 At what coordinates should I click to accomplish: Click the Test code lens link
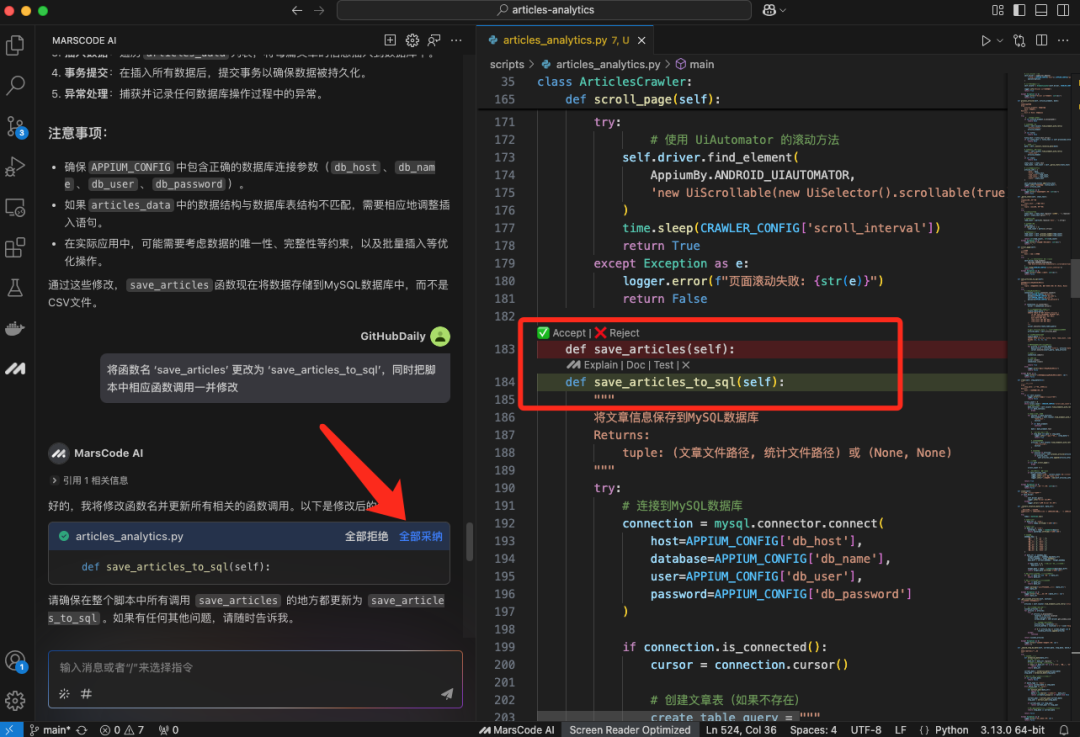pos(663,365)
